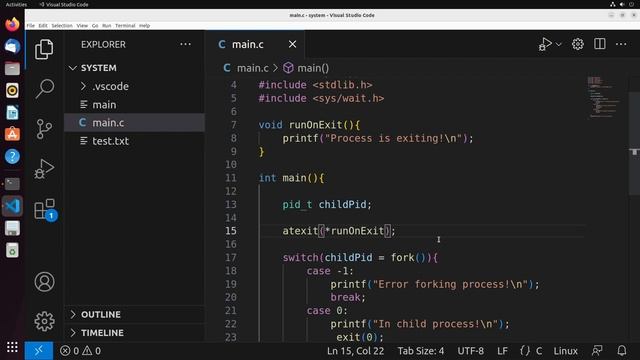
Task: Click line number 15 in the gutter
Action: tap(231, 231)
